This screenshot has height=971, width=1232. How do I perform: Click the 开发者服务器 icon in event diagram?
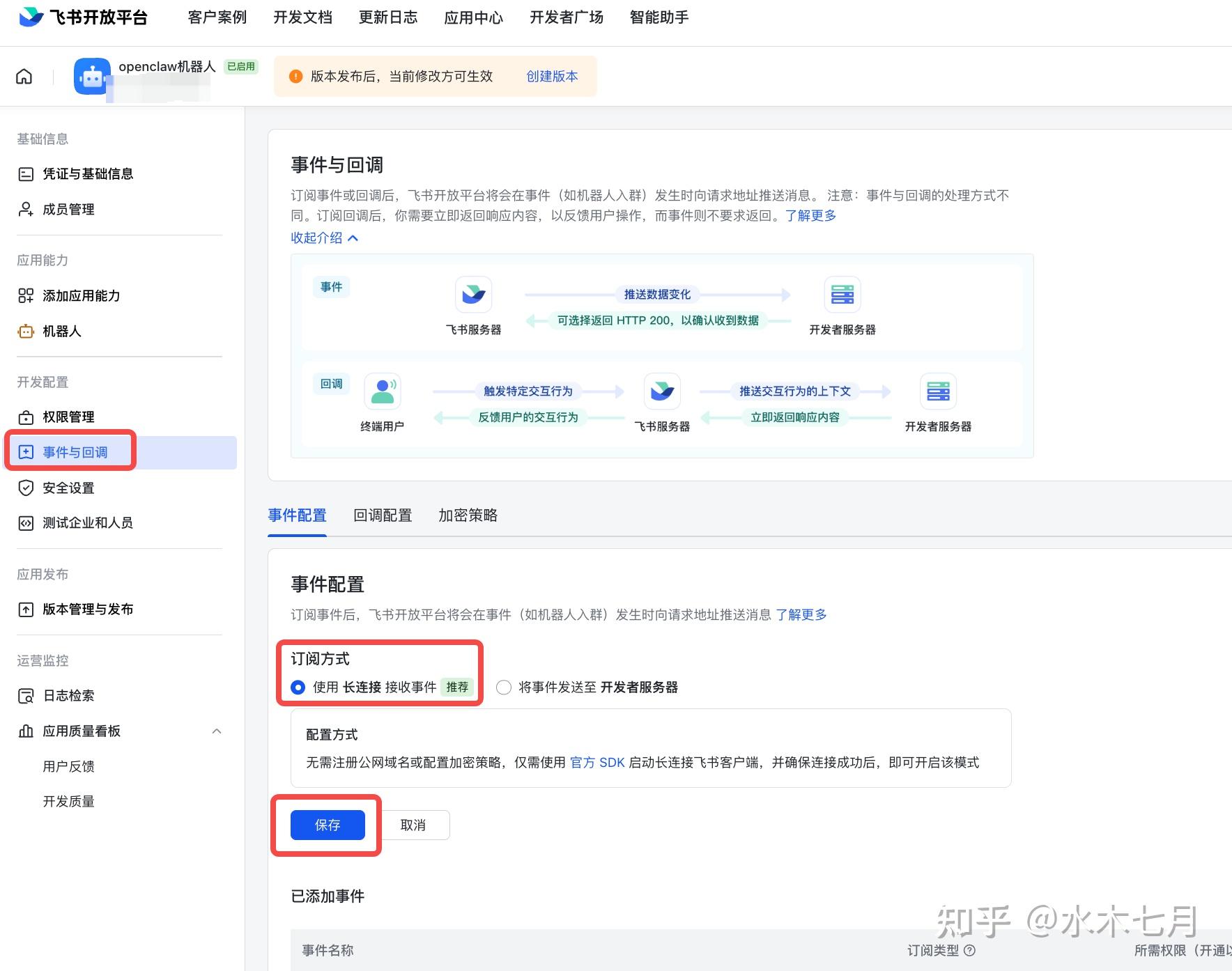pos(842,295)
